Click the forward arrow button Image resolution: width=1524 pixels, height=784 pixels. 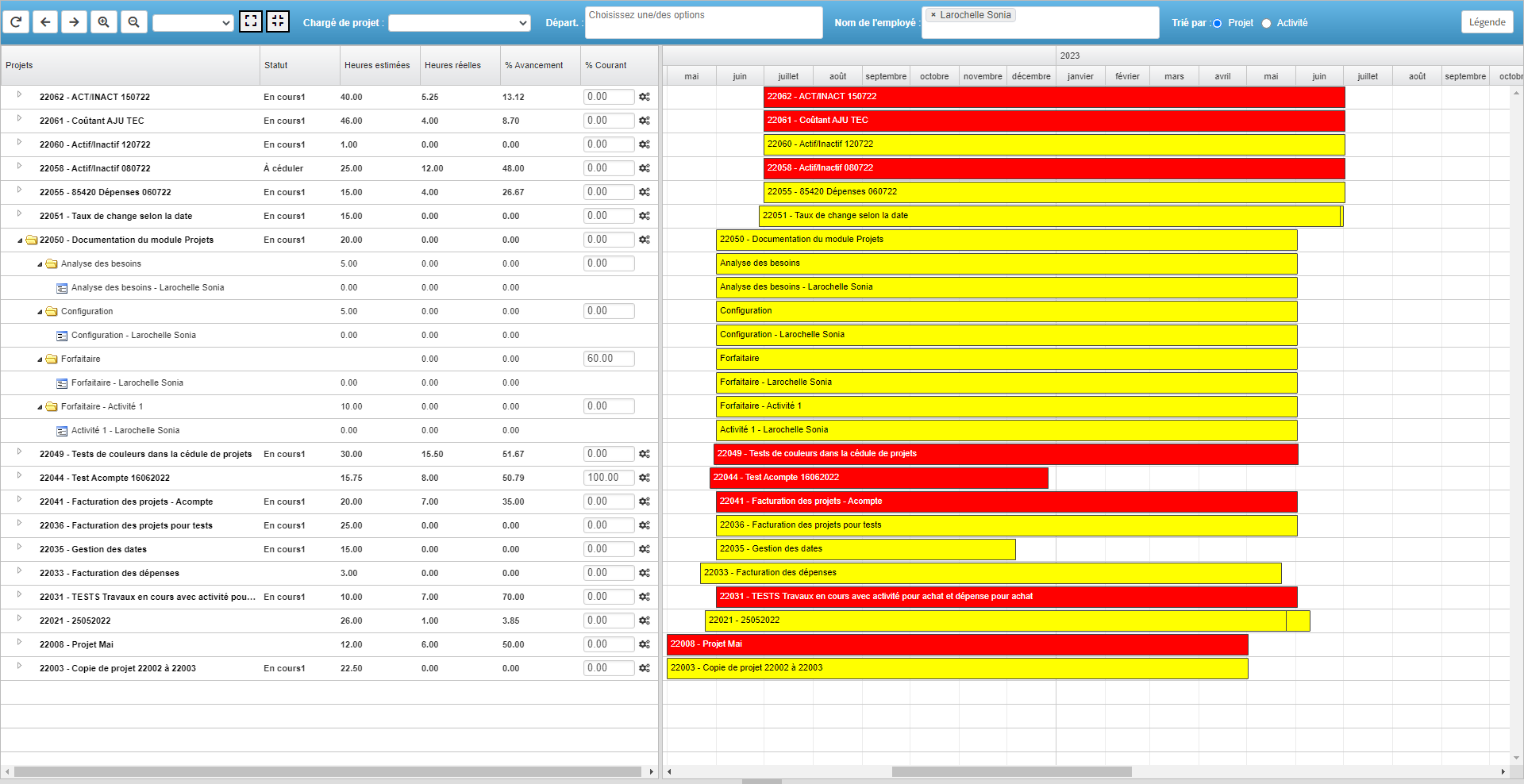(x=74, y=22)
